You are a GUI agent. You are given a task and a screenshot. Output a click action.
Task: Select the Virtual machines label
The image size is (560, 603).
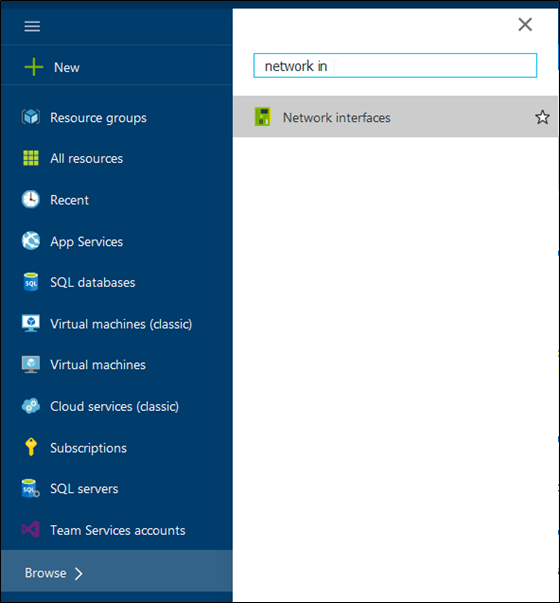point(98,365)
